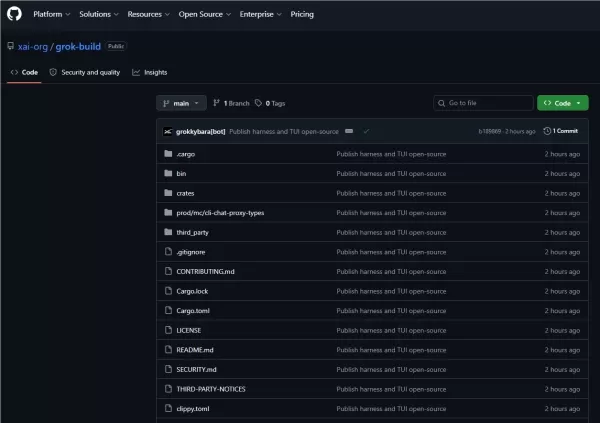The image size is (600, 423).
Task: Open the CONTRIBUTING.md file name
Action: pyautogui.click(x=205, y=271)
